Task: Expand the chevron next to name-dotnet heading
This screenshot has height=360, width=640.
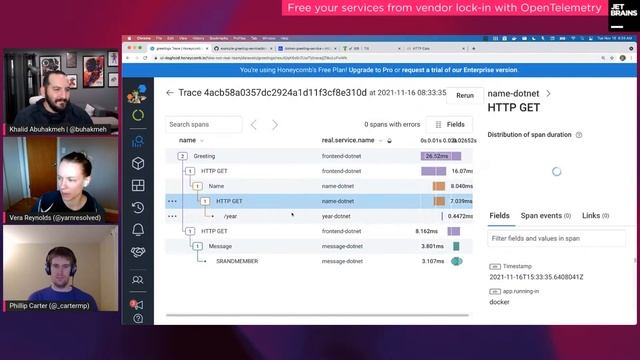Action: coord(548,94)
